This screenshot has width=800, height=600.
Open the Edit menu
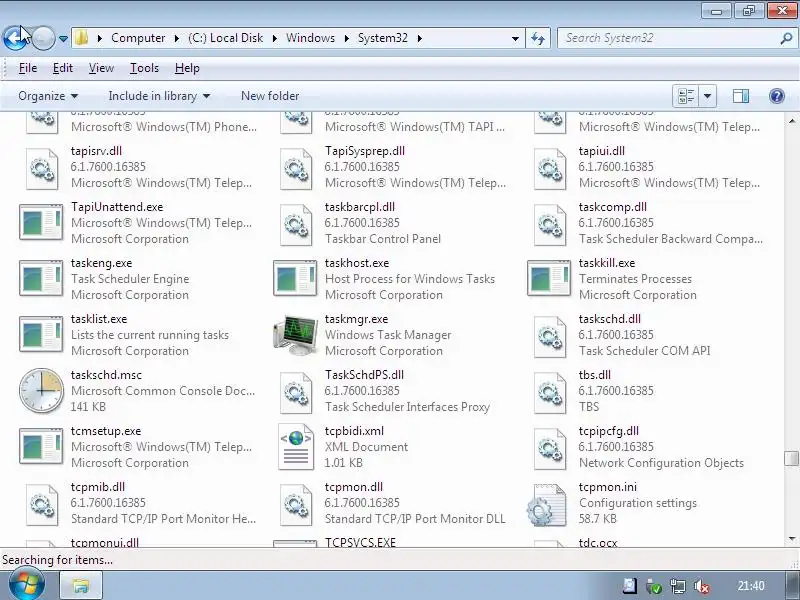point(63,68)
